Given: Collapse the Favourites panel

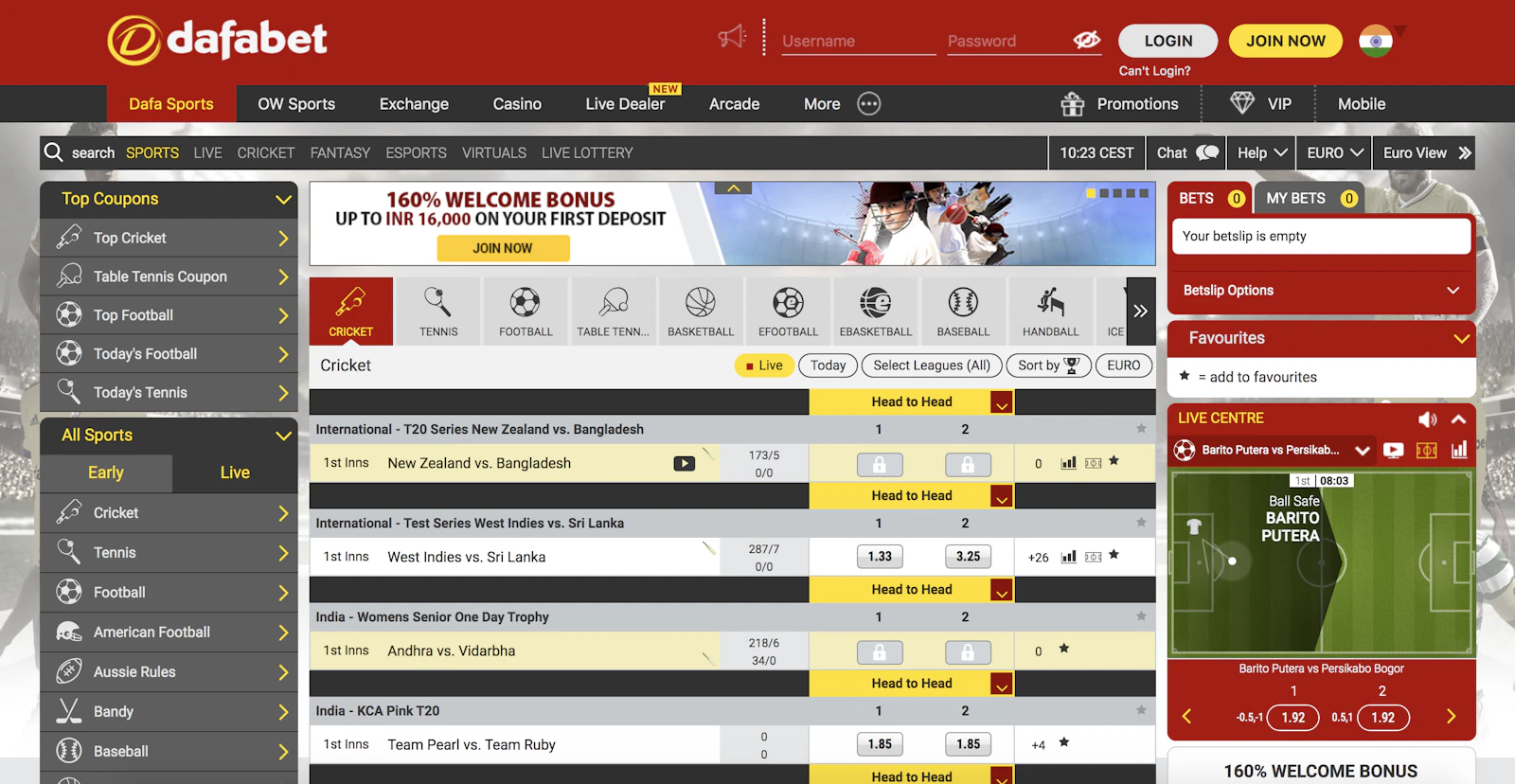Looking at the screenshot, I should 1461,338.
